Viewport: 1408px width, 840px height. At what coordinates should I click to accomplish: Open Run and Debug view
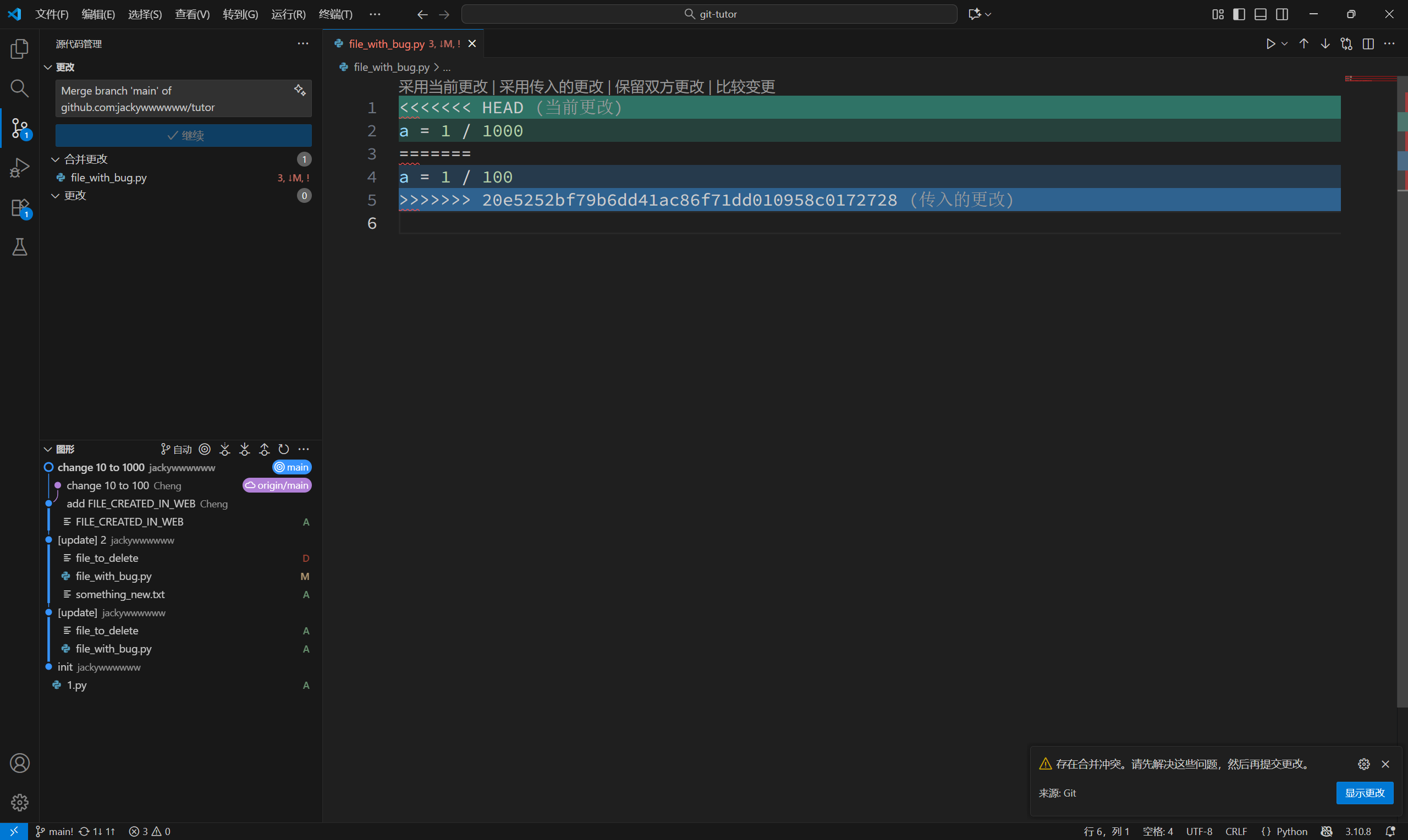pos(19,168)
